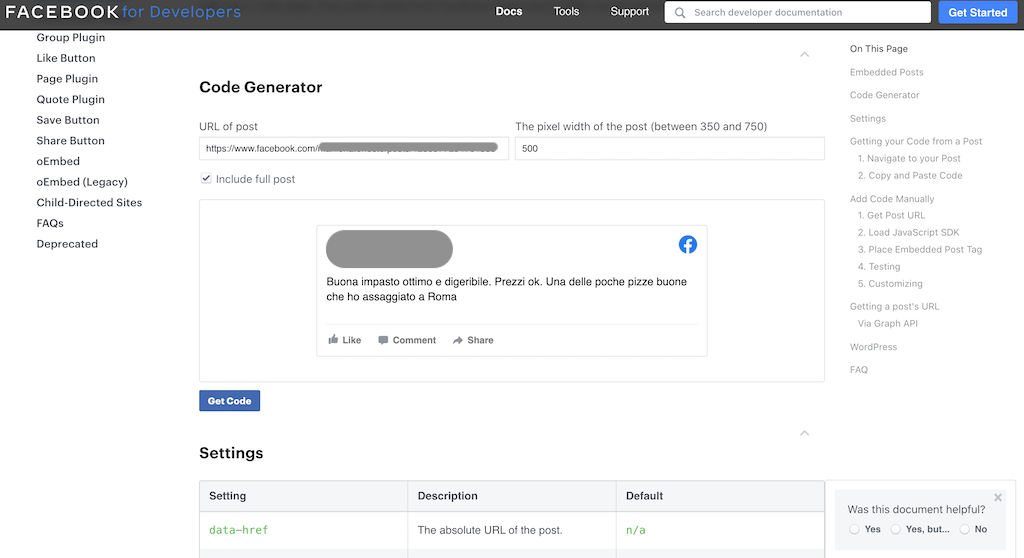The height and width of the screenshot is (558, 1024).
Task: Click the URL of post input field
Action: pyautogui.click(x=354, y=148)
